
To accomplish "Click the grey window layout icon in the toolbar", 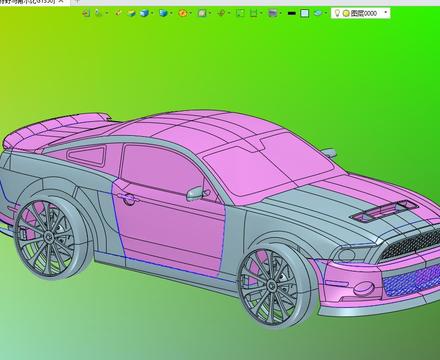I will click(x=273, y=13).
